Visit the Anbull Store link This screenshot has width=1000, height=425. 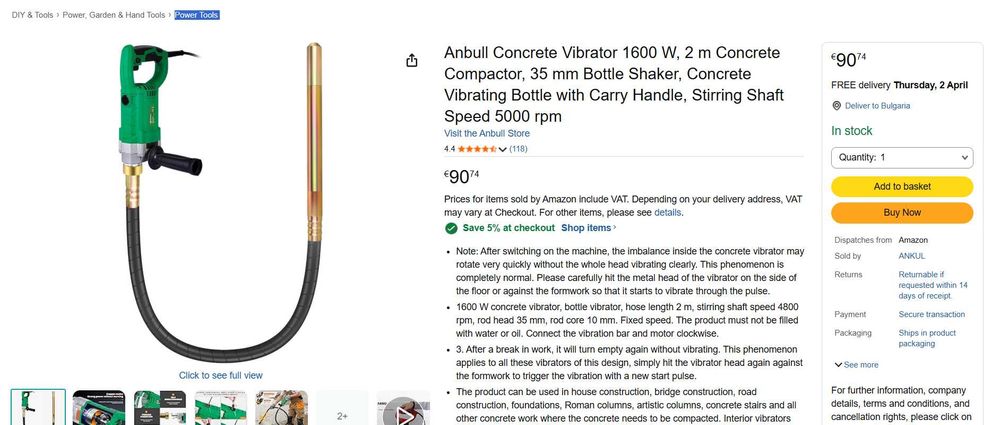coord(487,133)
